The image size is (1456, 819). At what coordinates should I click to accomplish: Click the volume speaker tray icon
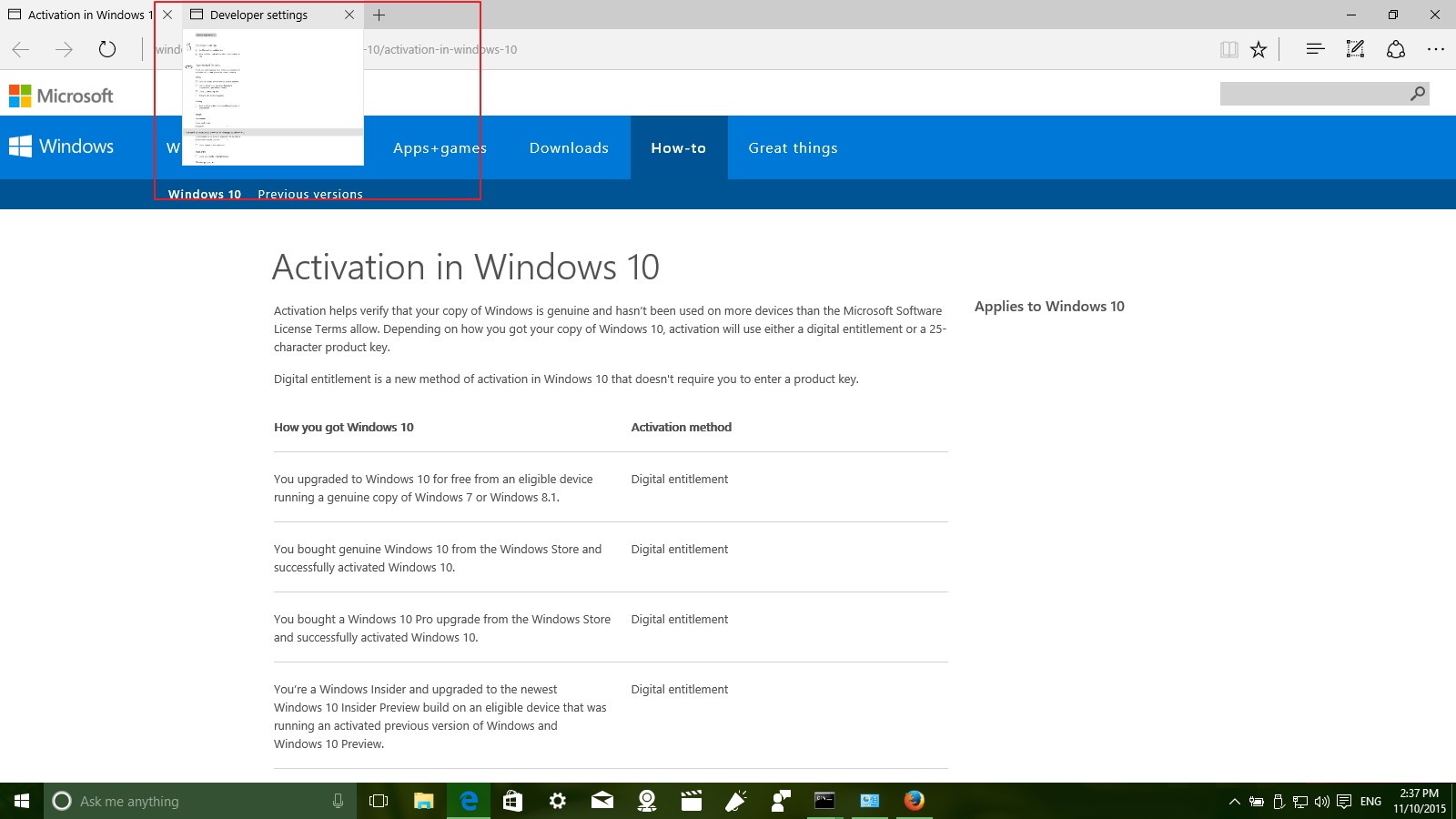(x=1322, y=802)
